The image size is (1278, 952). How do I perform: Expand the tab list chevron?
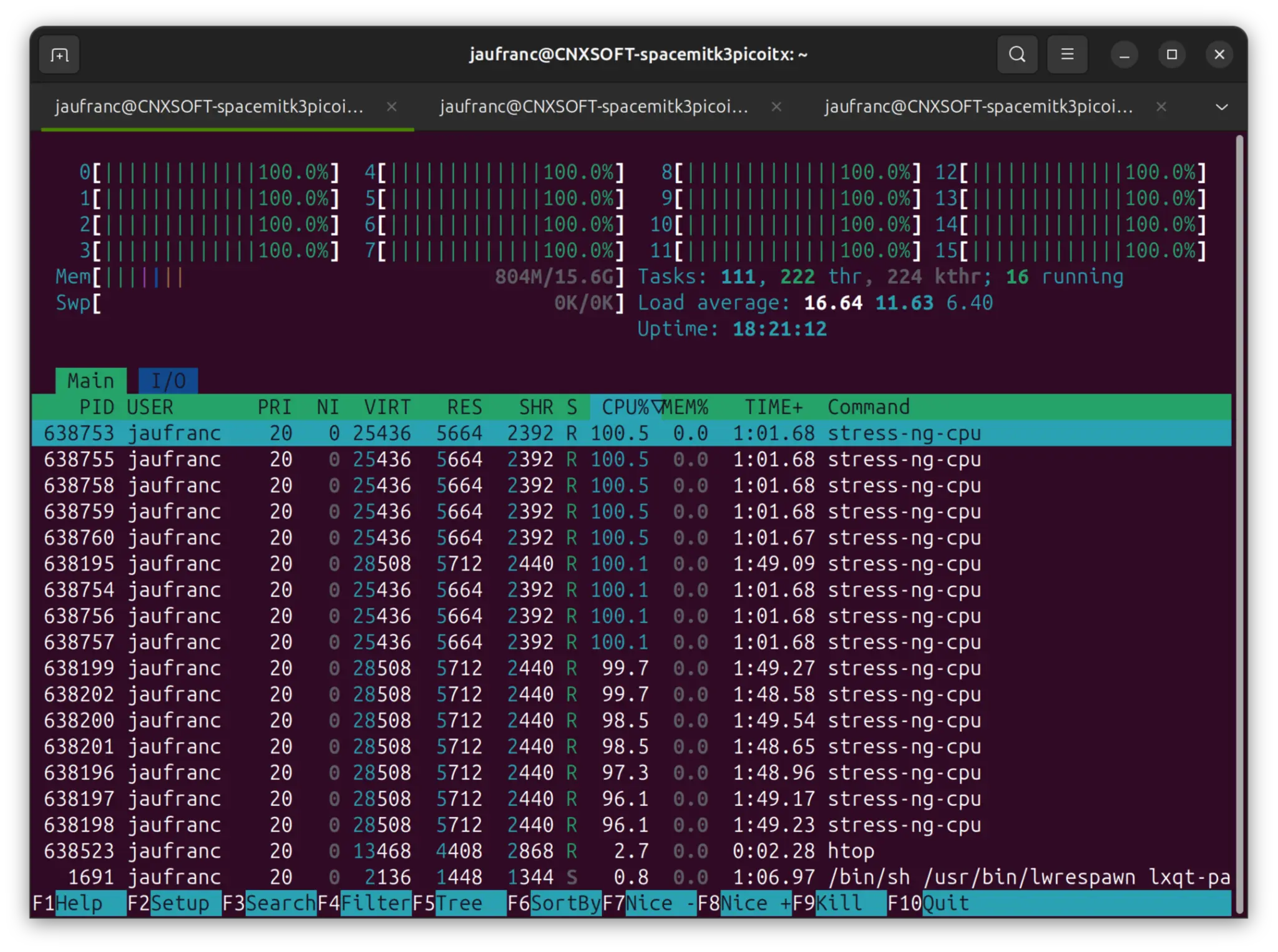coord(1221,107)
